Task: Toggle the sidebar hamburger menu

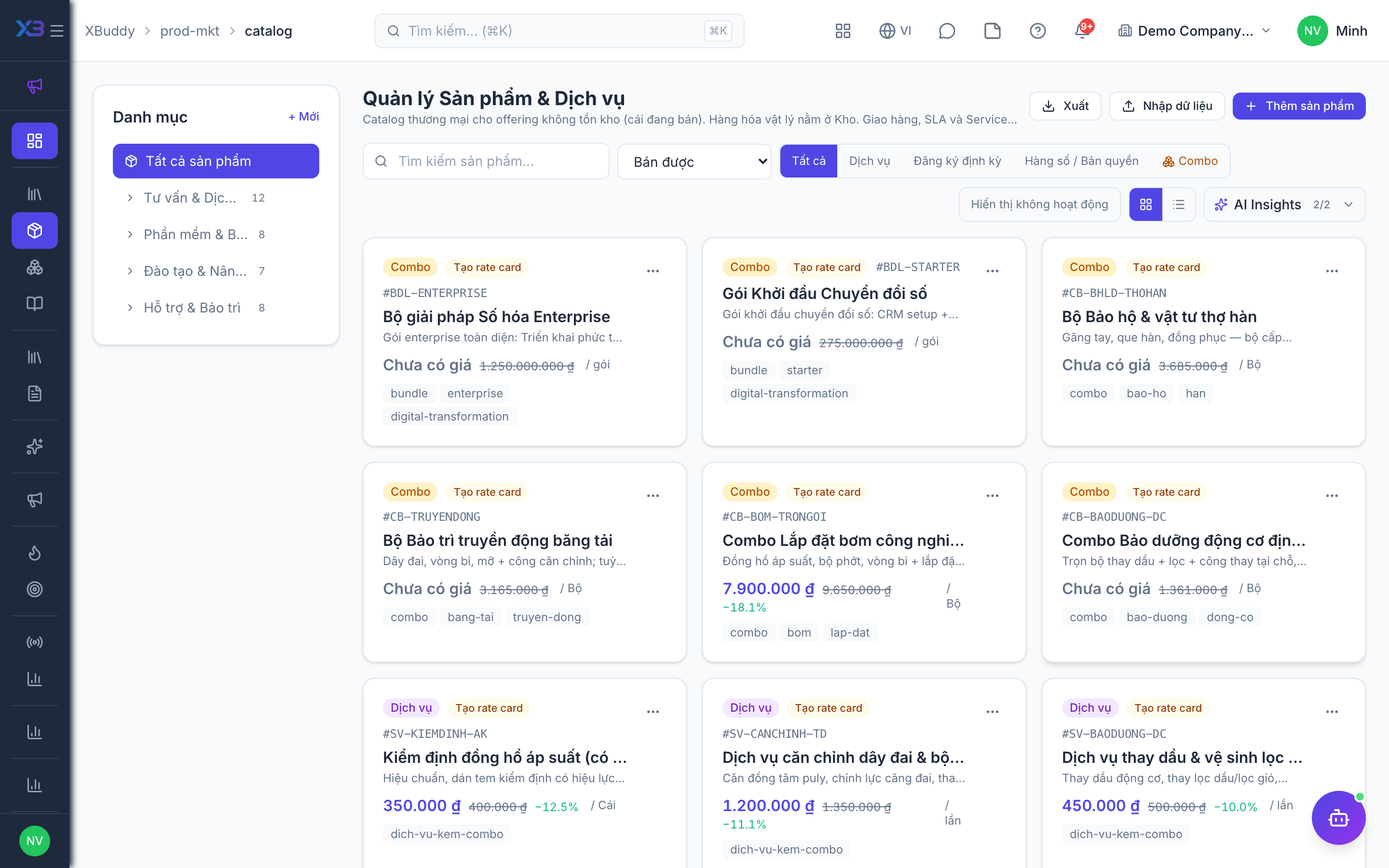Action: click(57, 30)
